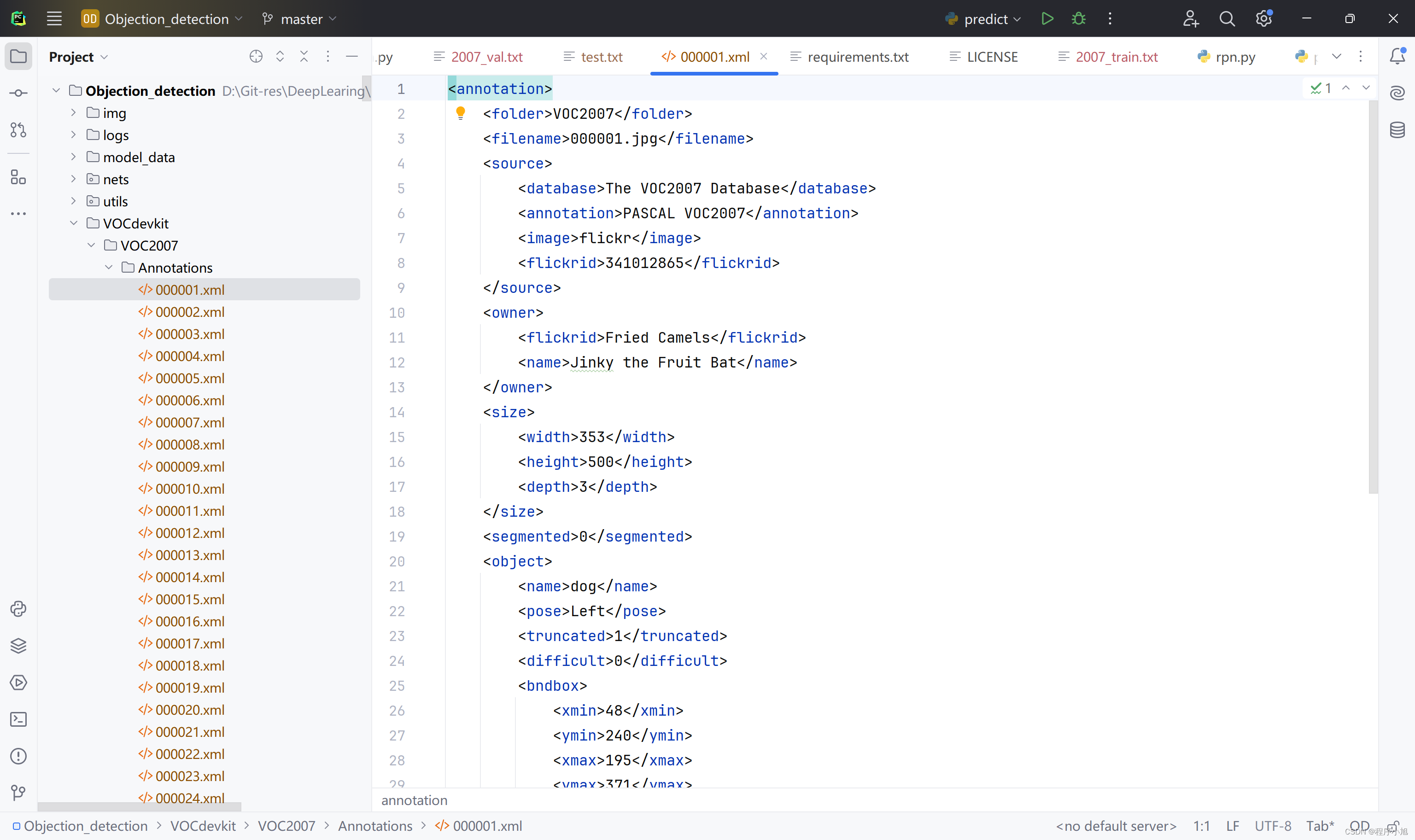The width and height of the screenshot is (1415, 840).
Task: Open Search Everywhere magnifier
Action: click(1227, 19)
